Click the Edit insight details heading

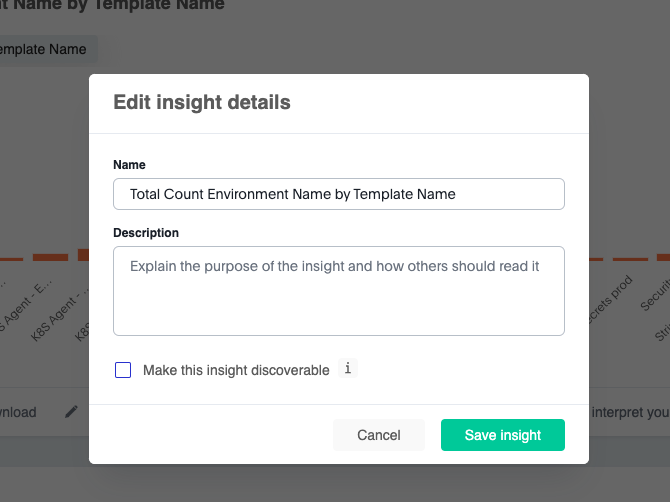[x=202, y=103]
